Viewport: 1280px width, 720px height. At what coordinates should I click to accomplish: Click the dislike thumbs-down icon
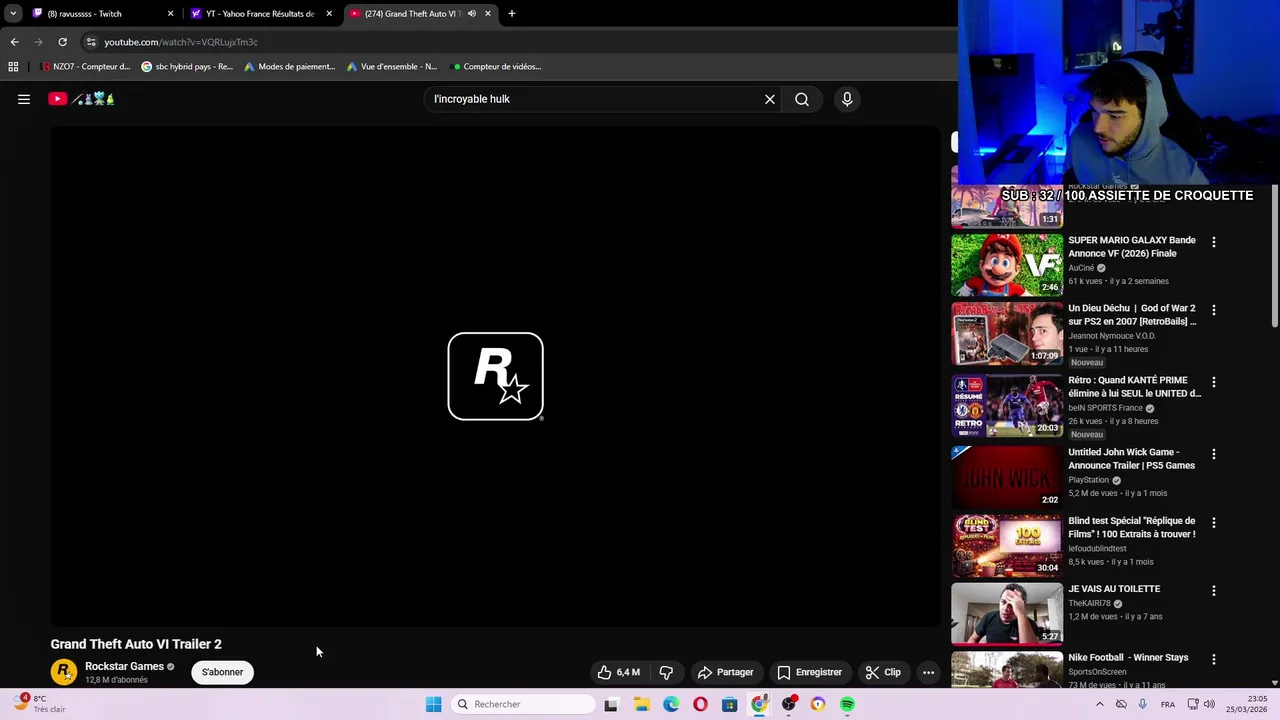click(666, 672)
